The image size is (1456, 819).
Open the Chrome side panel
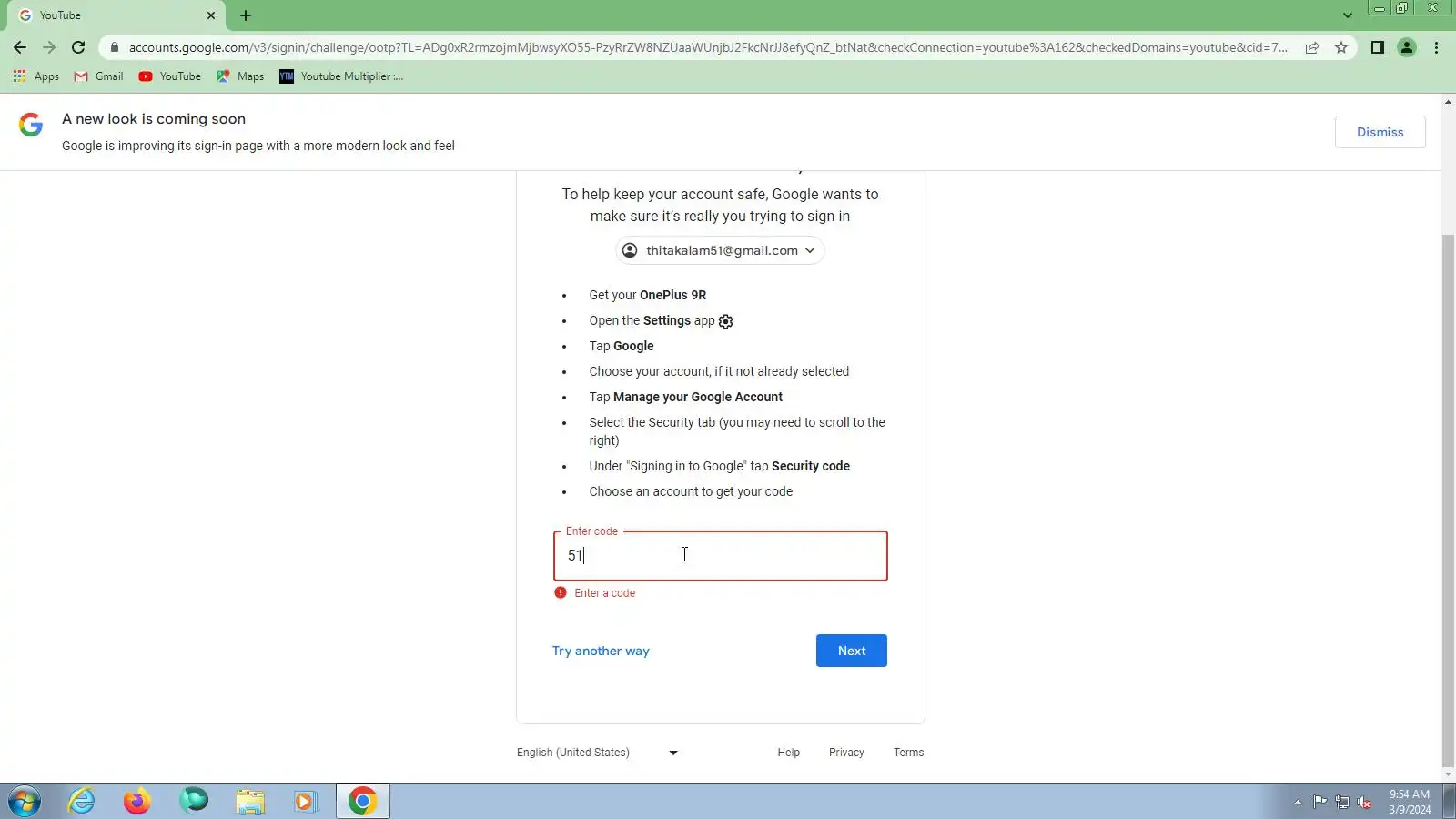pos(1378,47)
